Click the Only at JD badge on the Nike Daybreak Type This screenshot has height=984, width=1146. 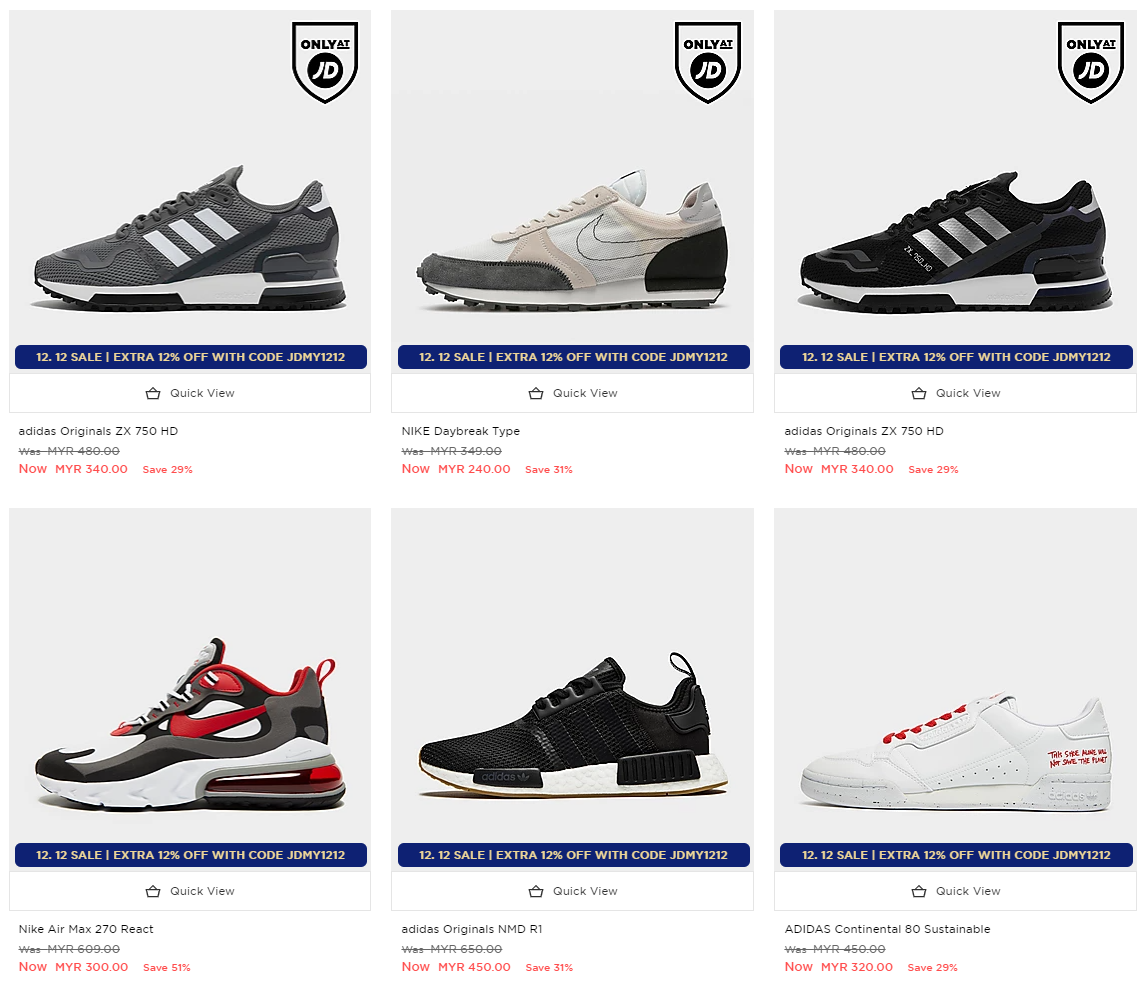coord(707,62)
